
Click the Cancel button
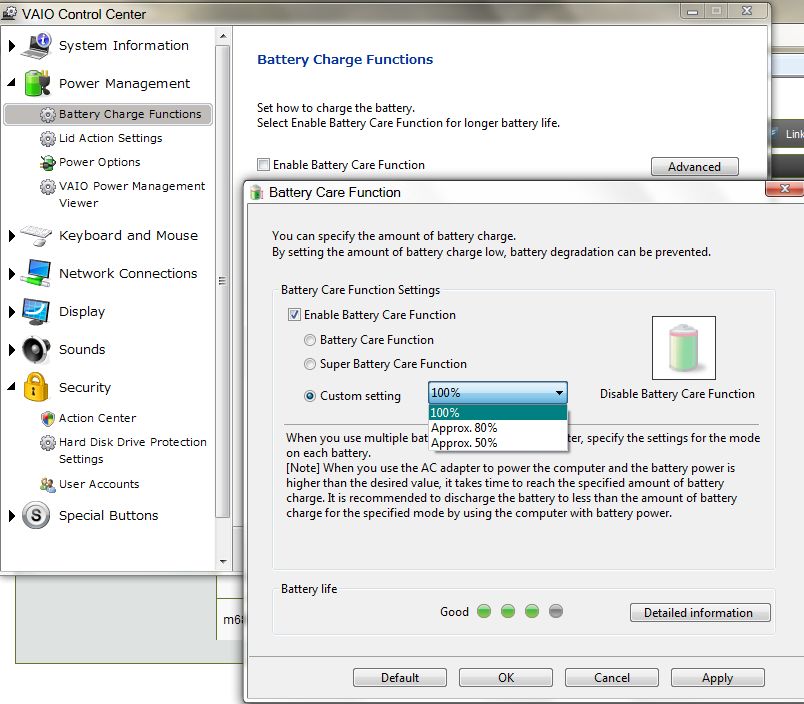[x=612, y=678]
